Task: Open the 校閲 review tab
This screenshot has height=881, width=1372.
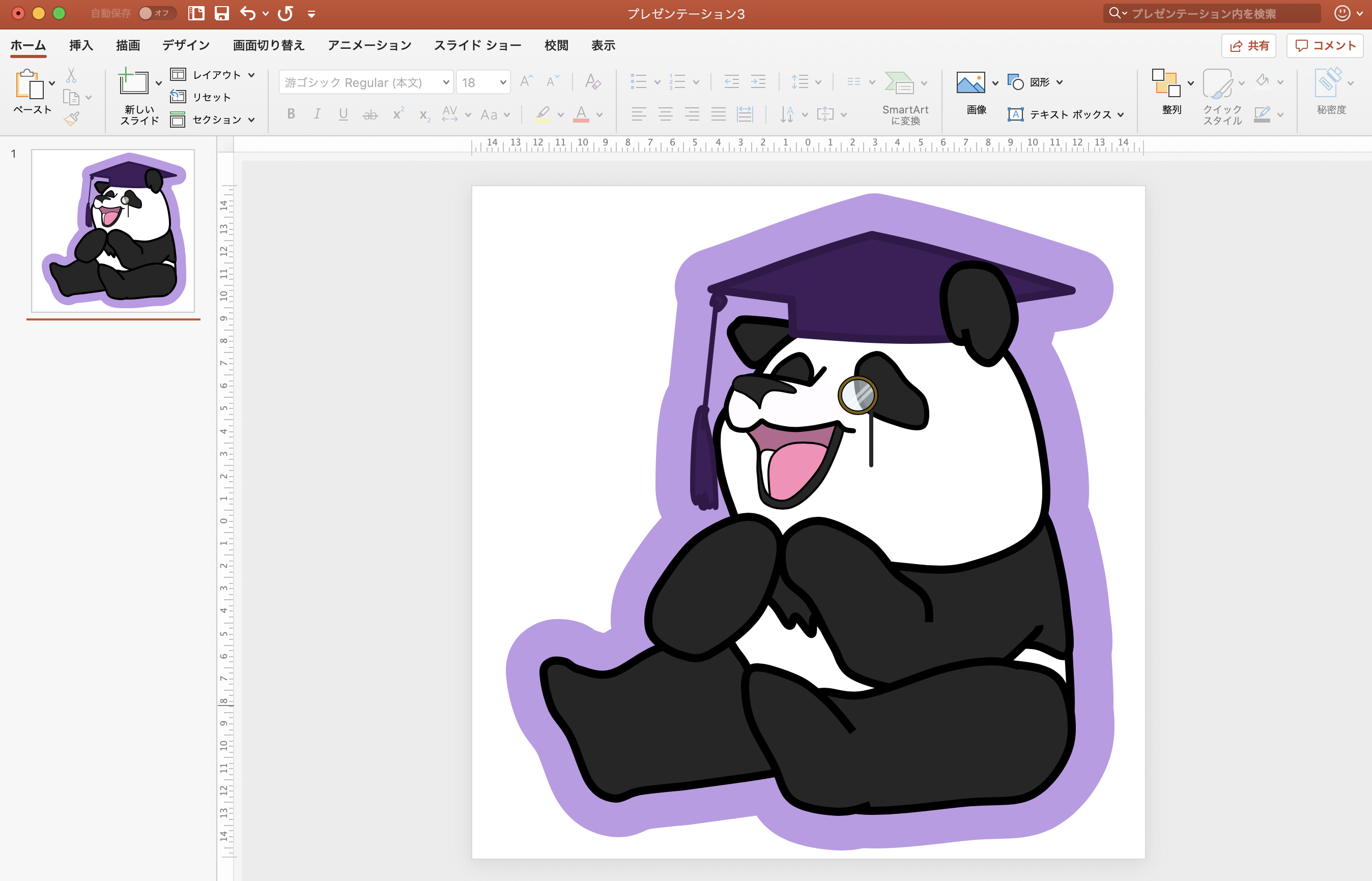Action: coord(556,45)
